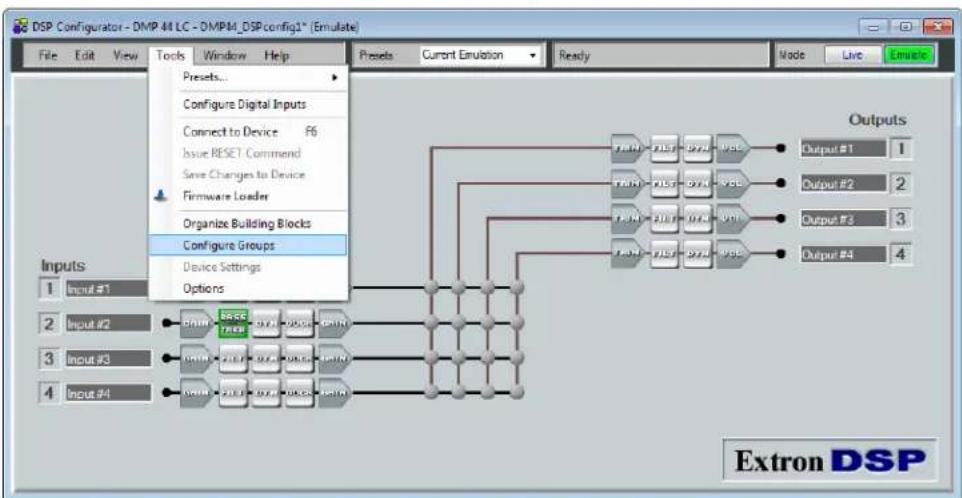Open the Window menu
The height and width of the screenshot is (498, 962).
(225, 55)
